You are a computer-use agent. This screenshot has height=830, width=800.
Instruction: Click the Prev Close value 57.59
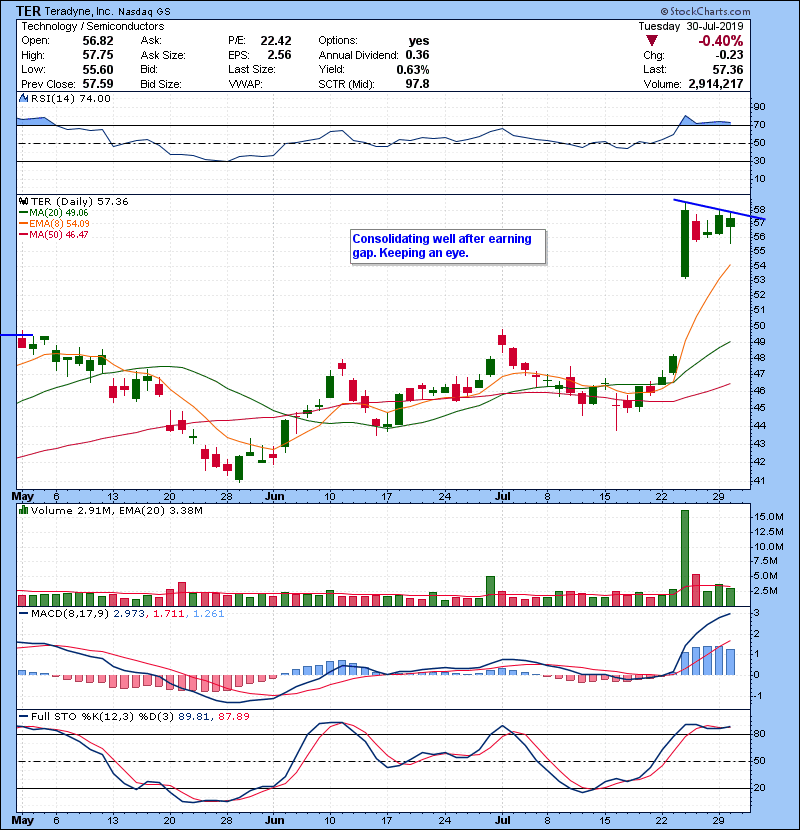click(x=97, y=84)
